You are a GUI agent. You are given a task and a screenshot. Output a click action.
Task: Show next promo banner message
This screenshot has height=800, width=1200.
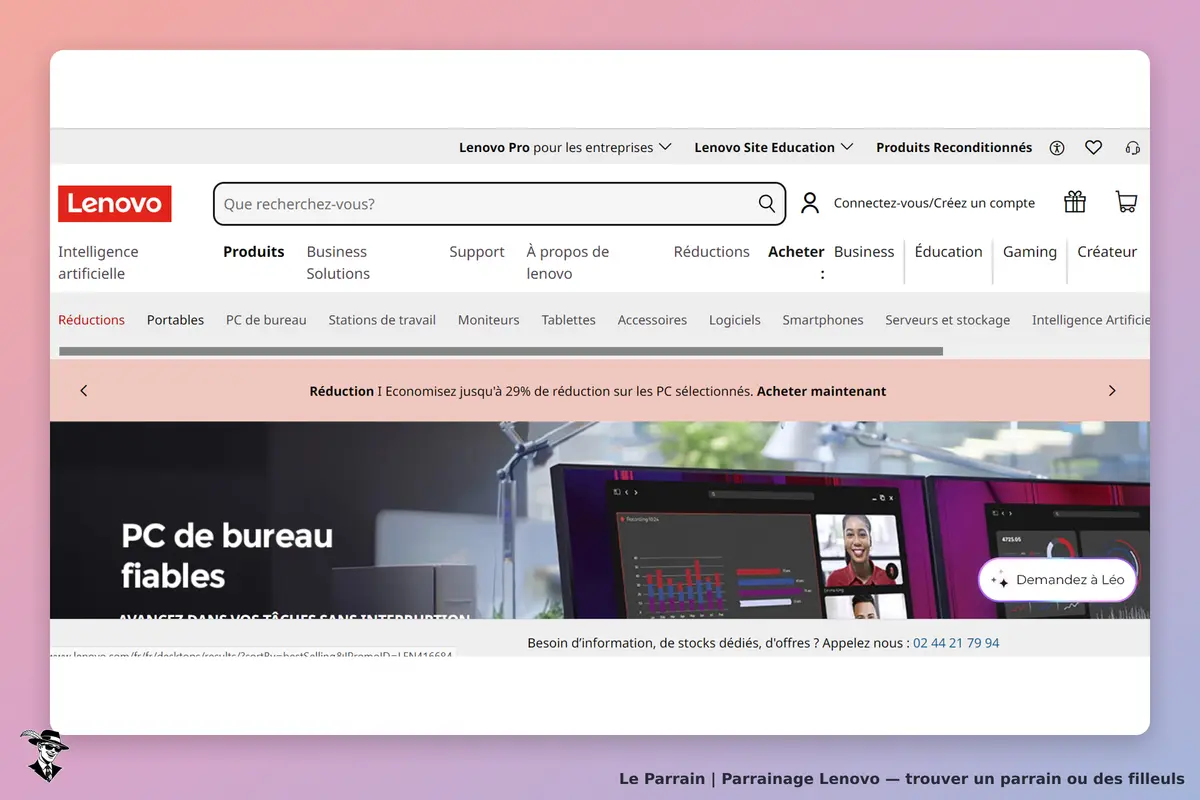point(1112,391)
